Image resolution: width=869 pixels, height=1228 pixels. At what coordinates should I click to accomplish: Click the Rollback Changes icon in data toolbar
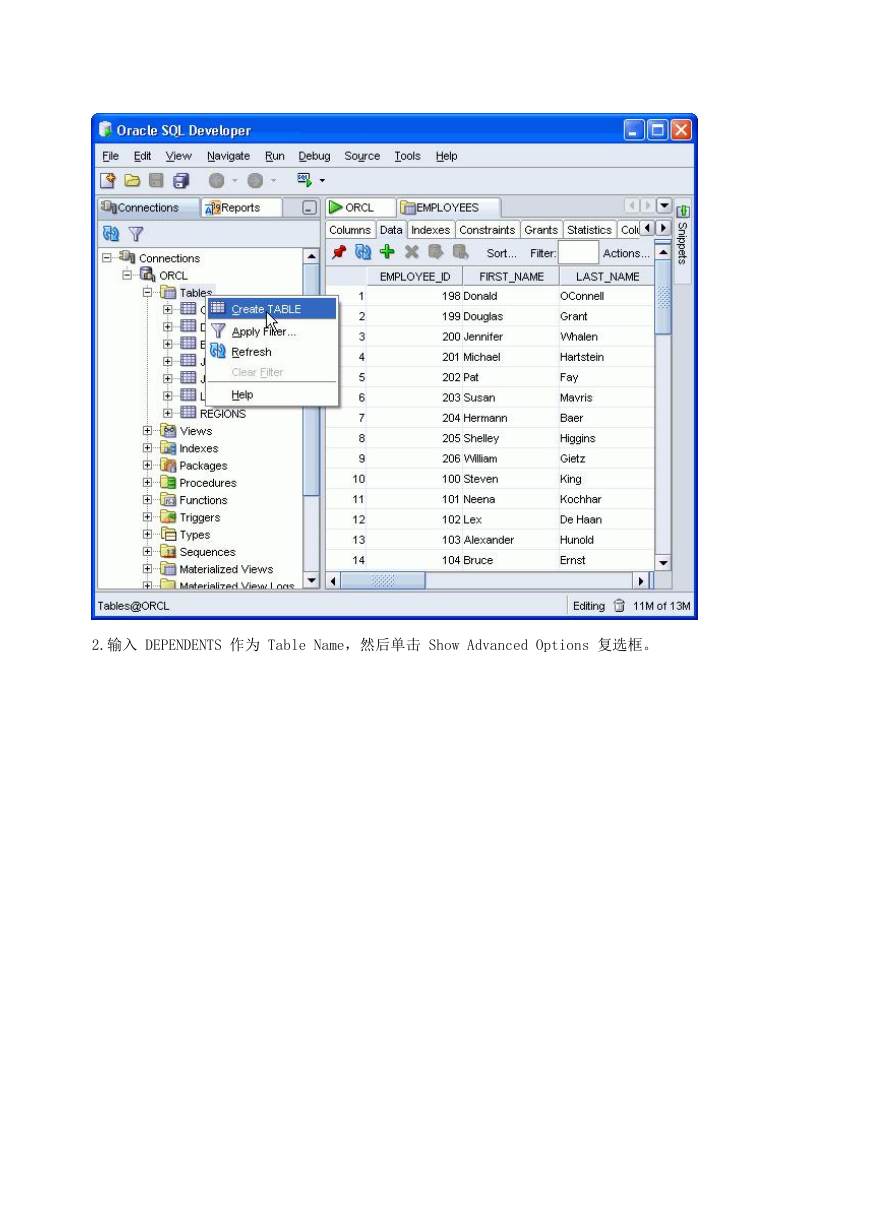(x=460, y=253)
